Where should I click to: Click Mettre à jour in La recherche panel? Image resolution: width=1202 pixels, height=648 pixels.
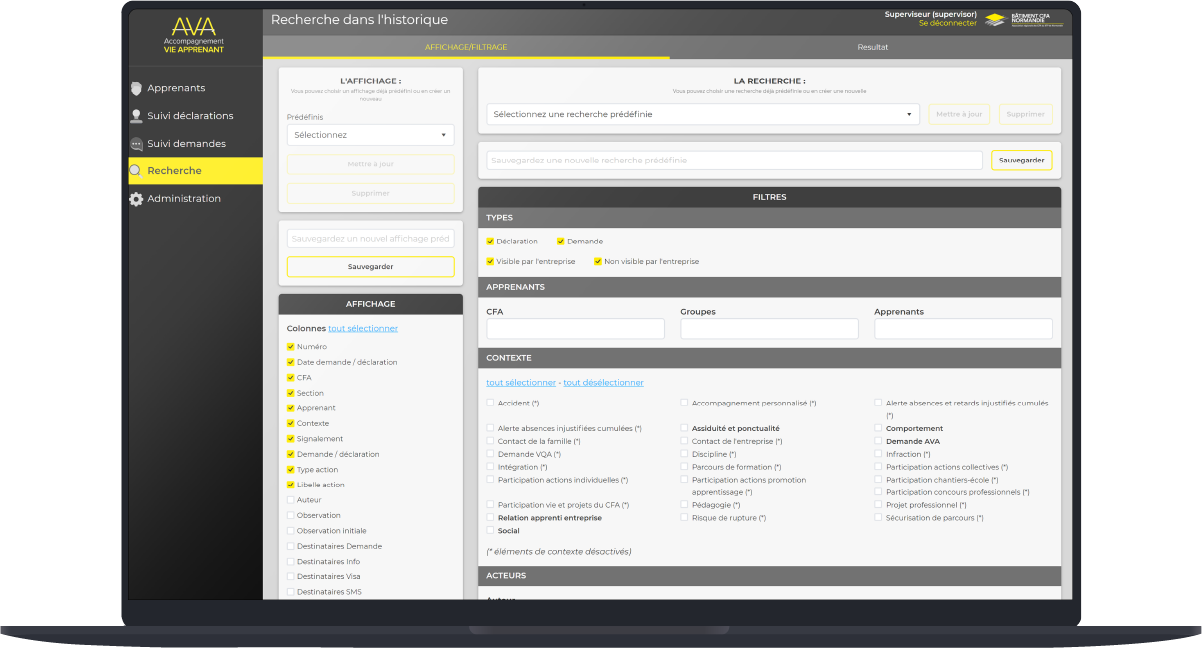coord(959,114)
